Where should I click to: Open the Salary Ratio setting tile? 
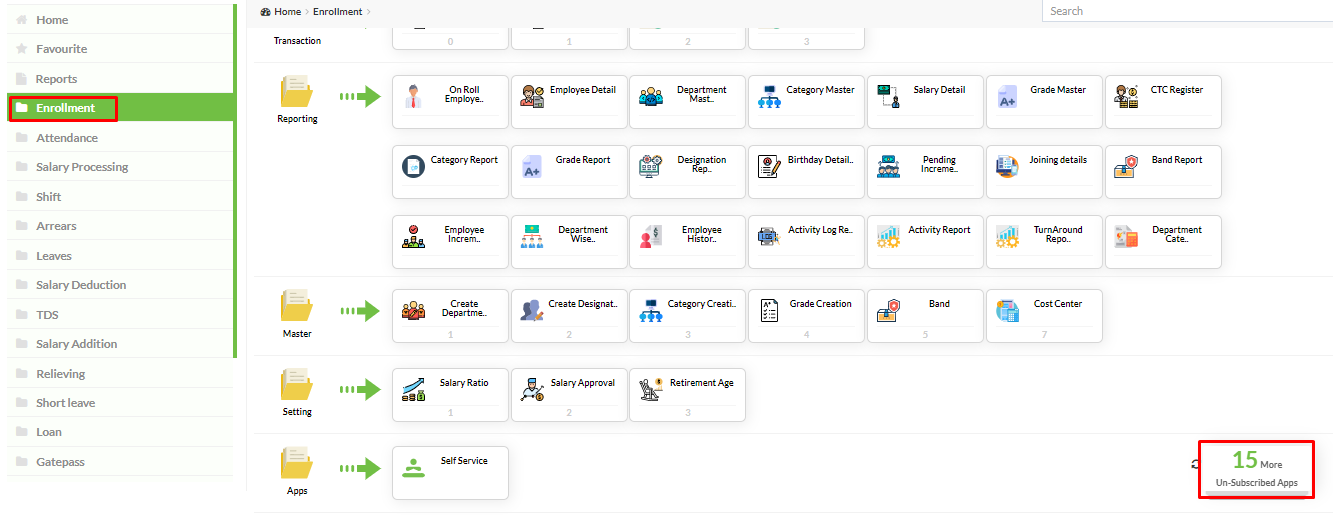click(x=451, y=395)
